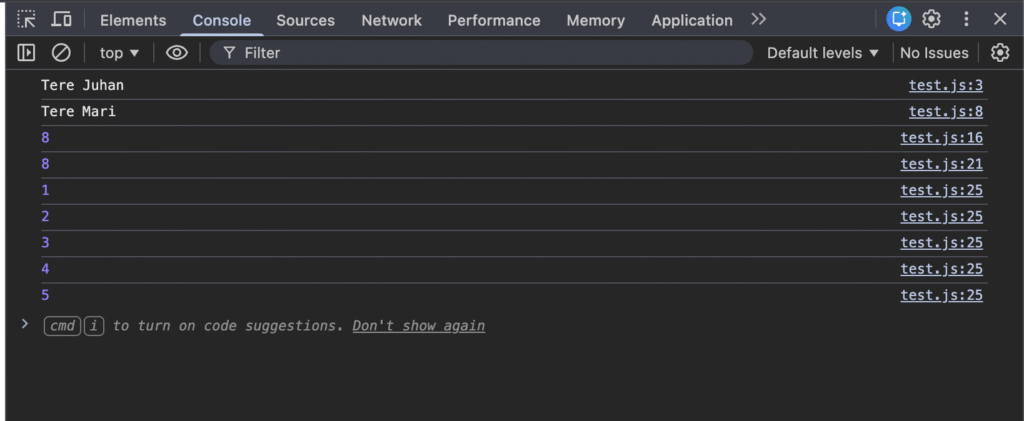
Task: Open the three-dot customize DevTools menu
Action: (966, 19)
